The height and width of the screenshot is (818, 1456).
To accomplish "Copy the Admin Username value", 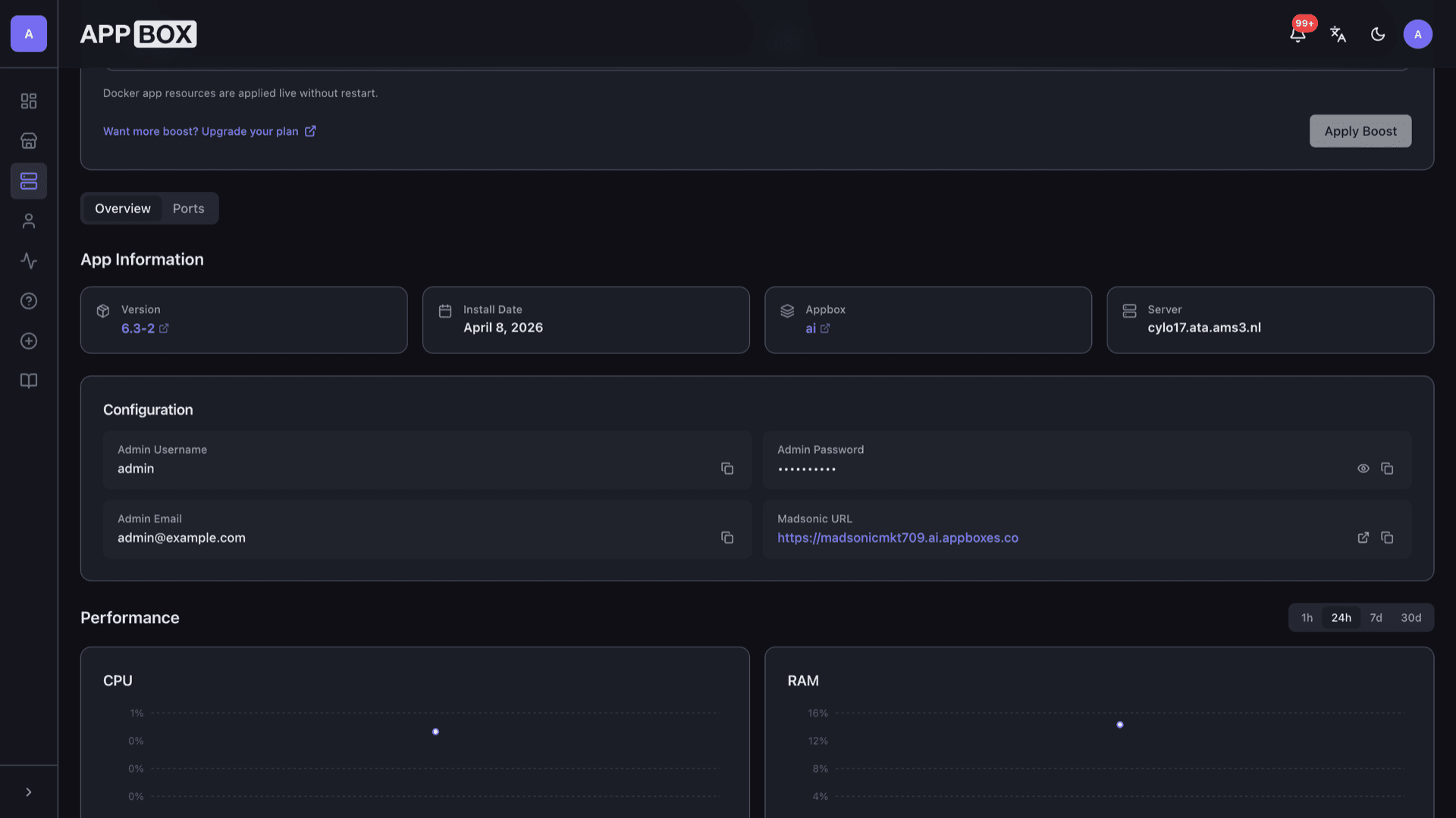I will pyautogui.click(x=727, y=469).
